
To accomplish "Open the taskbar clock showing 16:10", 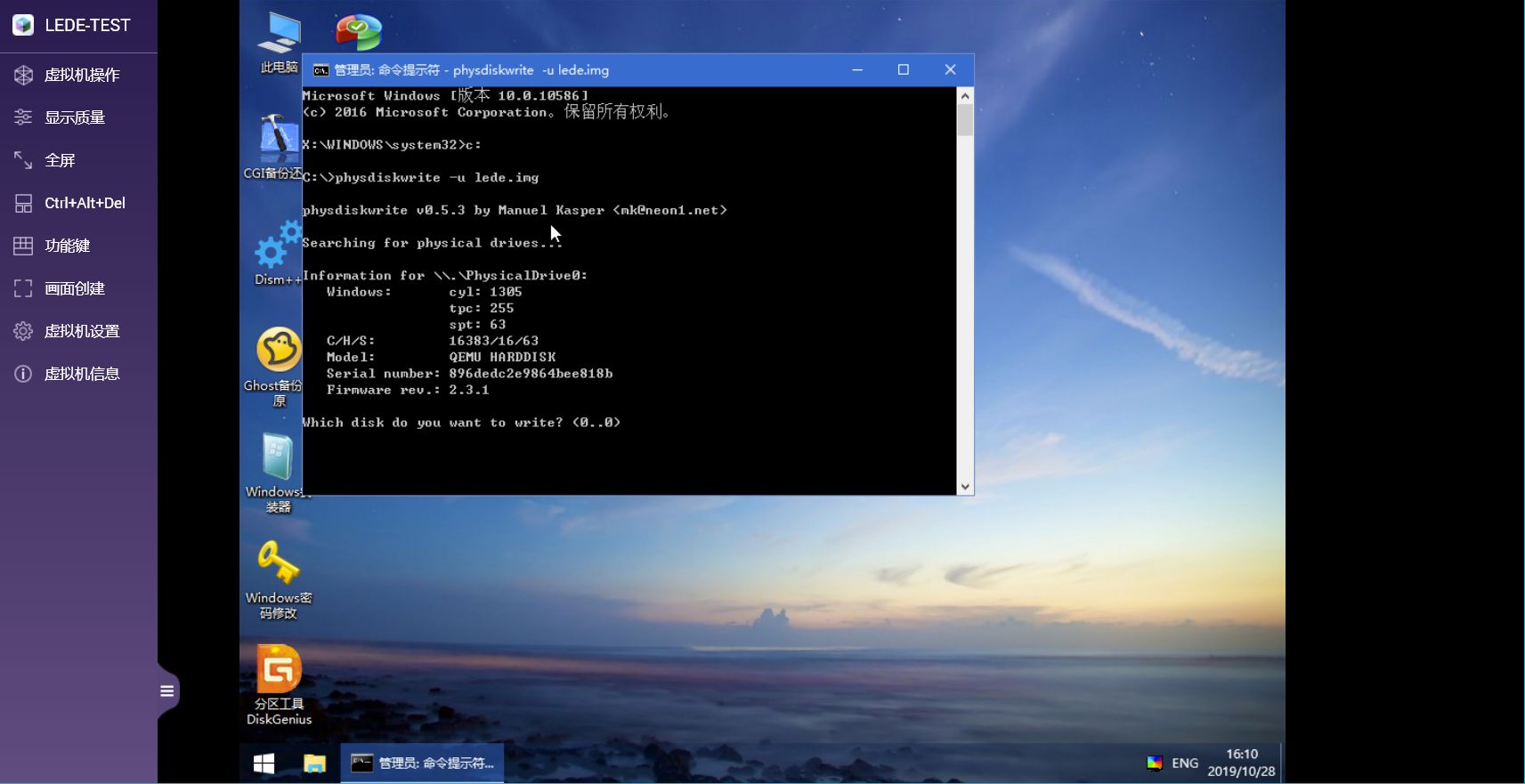I will [x=1241, y=763].
